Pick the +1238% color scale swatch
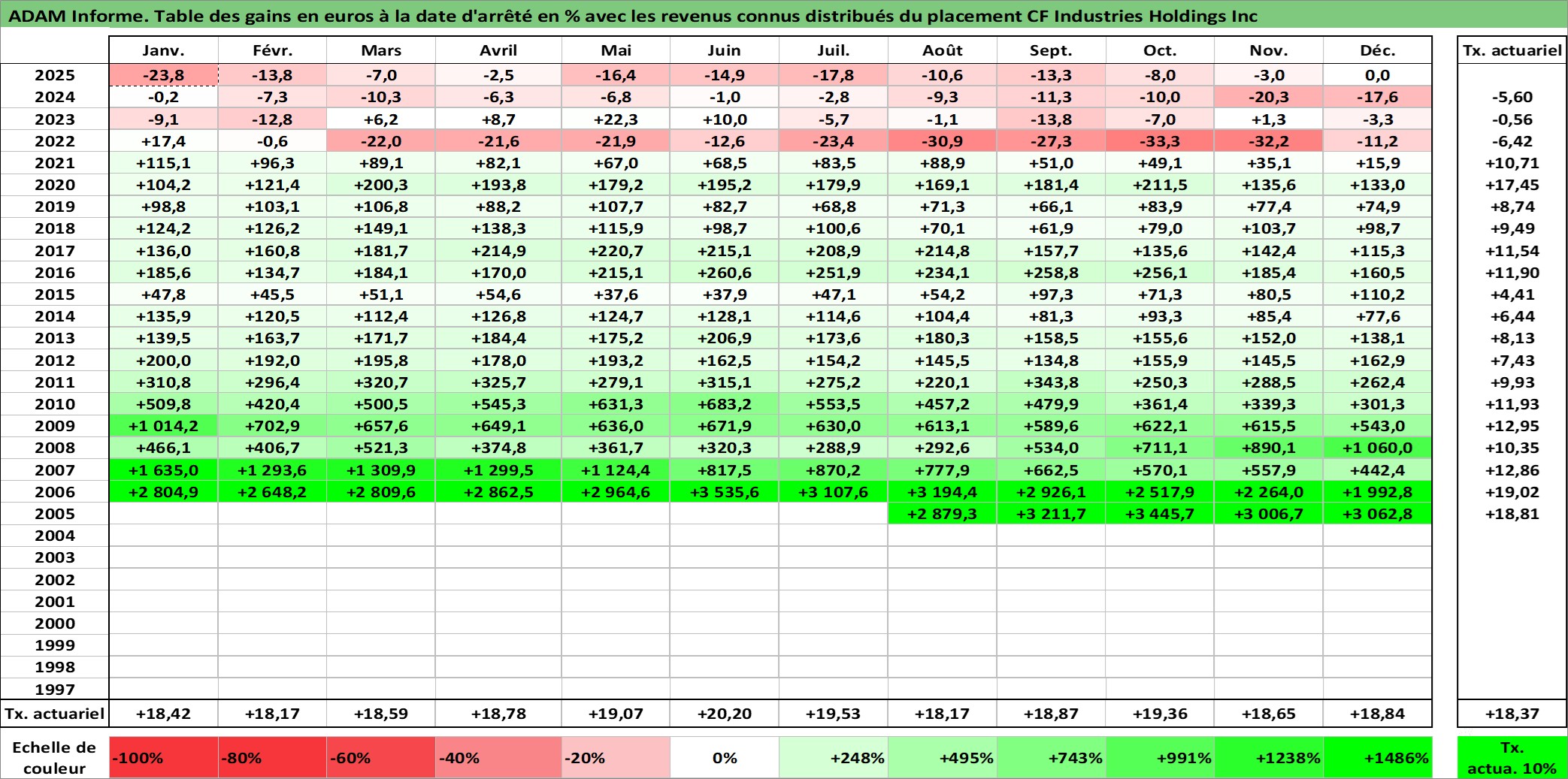This screenshot has height=779, width=1568. point(1269,758)
